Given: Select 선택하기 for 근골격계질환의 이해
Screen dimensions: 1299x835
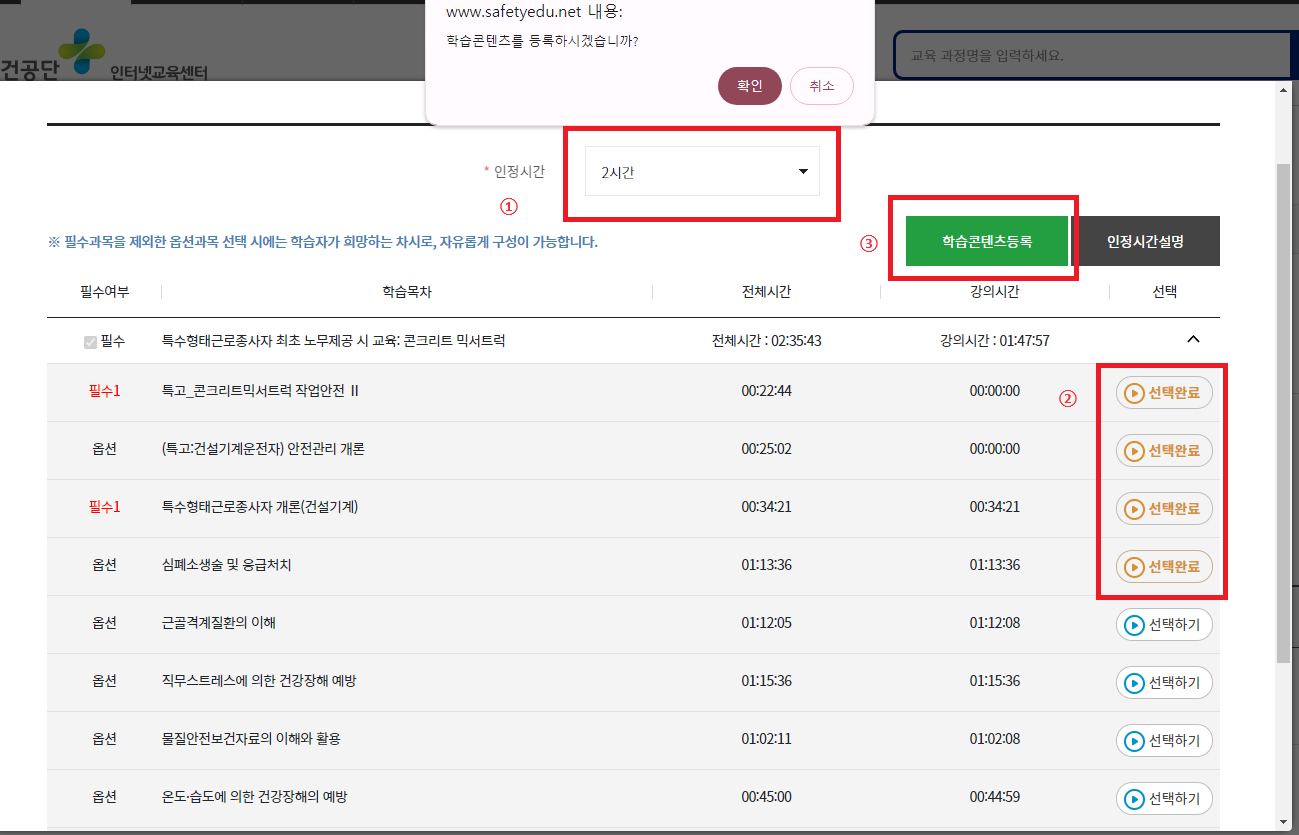Looking at the screenshot, I should [1163, 624].
